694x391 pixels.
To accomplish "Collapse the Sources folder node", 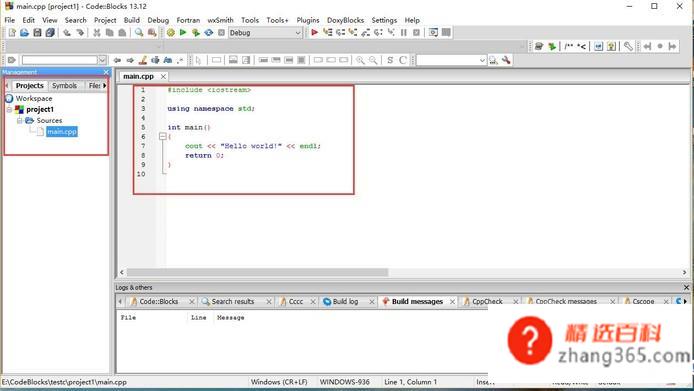I will coord(19,120).
